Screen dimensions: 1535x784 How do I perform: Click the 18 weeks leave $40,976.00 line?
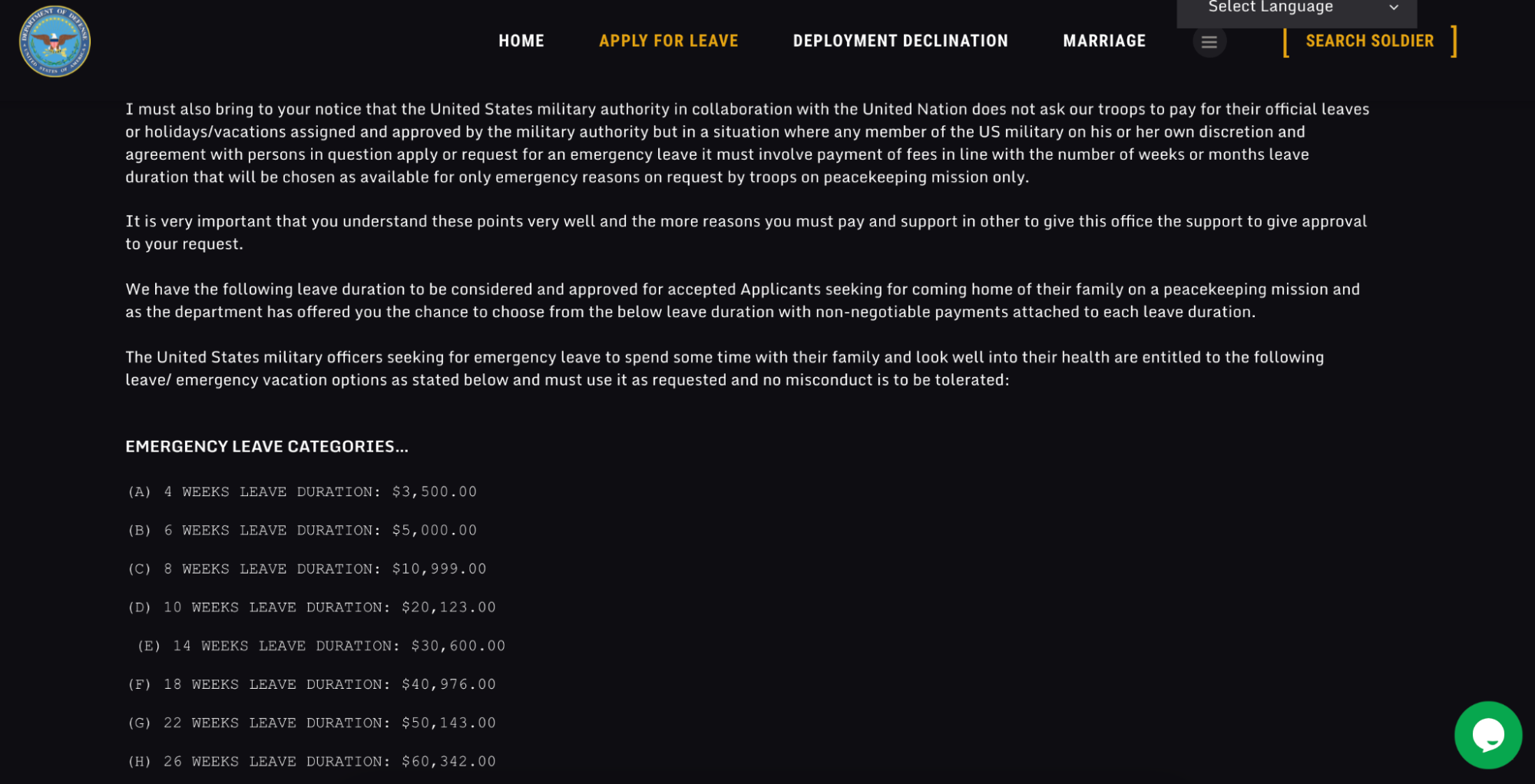pos(311,684)
